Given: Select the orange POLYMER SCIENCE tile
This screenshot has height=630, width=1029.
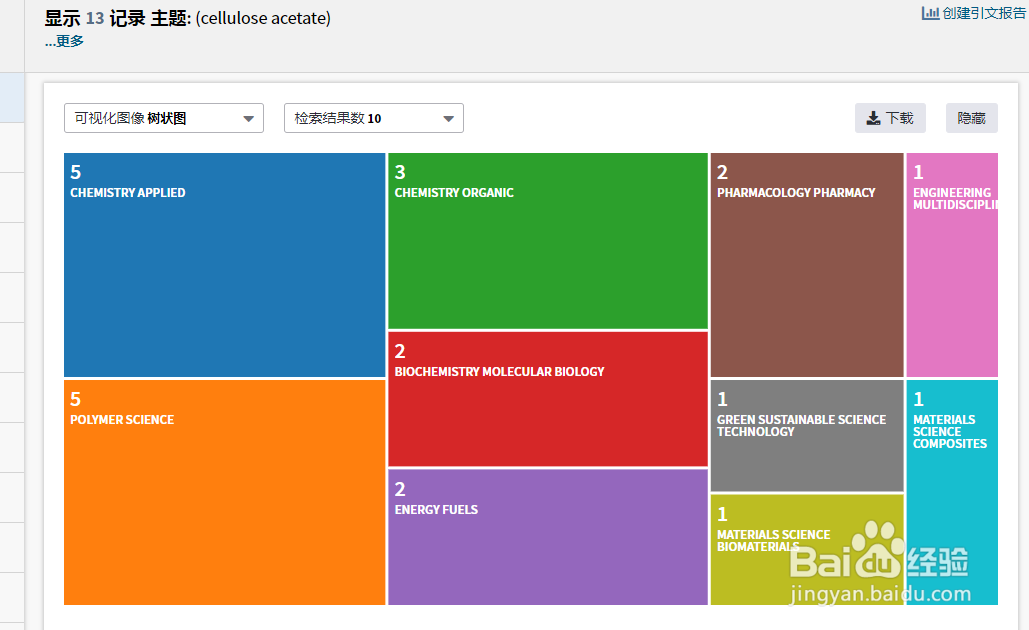Looking at the screenshot, I should click(x=224, y=492).
